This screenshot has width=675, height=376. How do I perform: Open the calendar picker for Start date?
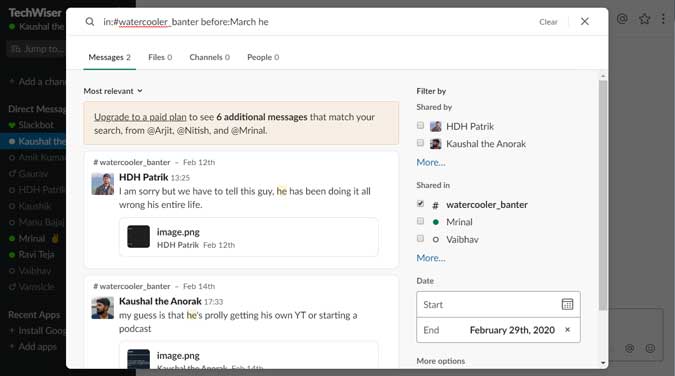click(567, 305)
